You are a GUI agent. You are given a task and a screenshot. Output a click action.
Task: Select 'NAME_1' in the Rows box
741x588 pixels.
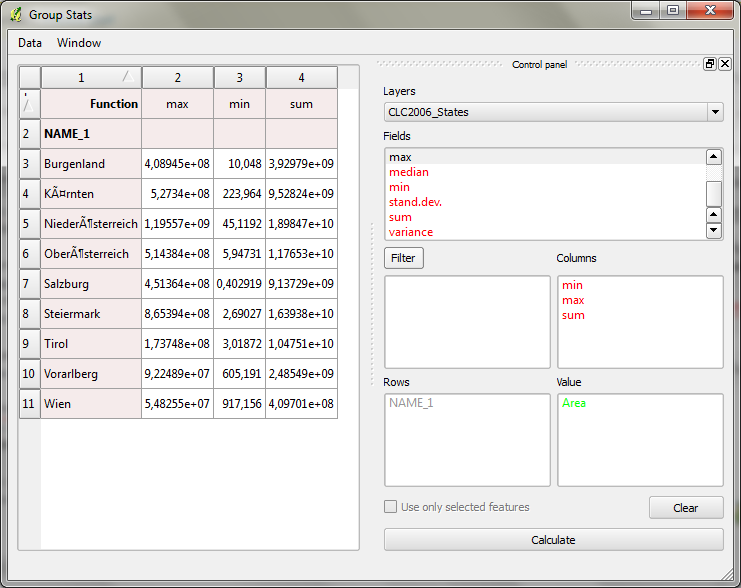(412, 403)
